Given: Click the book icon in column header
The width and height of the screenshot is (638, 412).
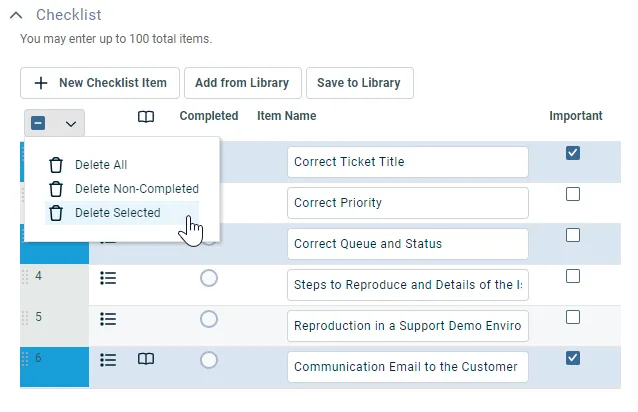Looking at the screenshot, I should tap(146, 117).
